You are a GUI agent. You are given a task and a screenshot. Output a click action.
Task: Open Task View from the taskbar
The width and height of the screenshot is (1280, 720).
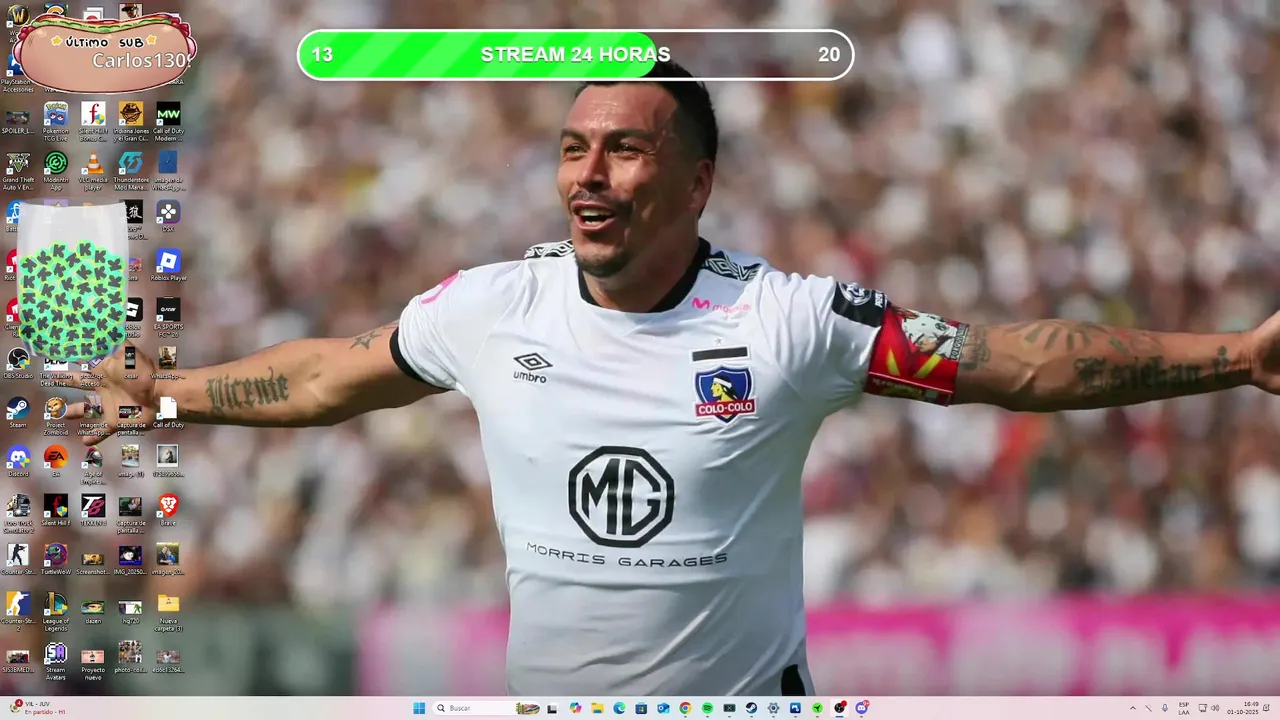tap(552, 708)
